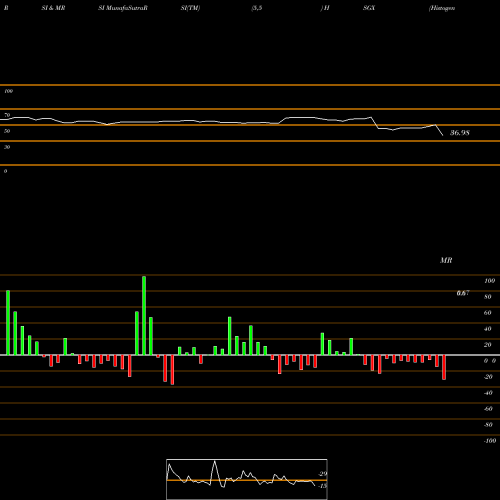The width and height of the screenshot is (500, 500).
Task: Click the -15 label in mini chart
Action: pyautogui.click(x=322, y=486)
